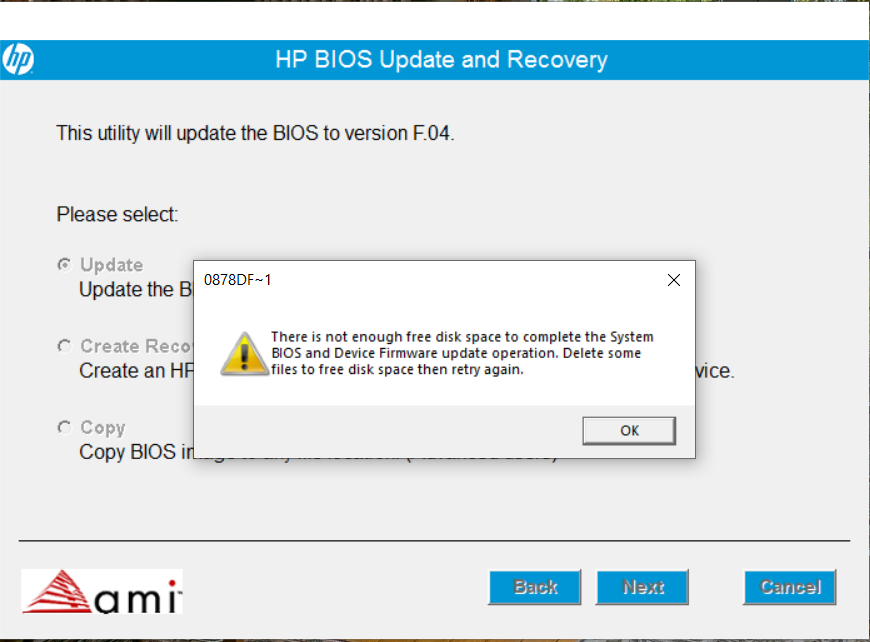Cancel the BIOS update utility
Viewport: 870px width, 642px height.
(789, 587)
